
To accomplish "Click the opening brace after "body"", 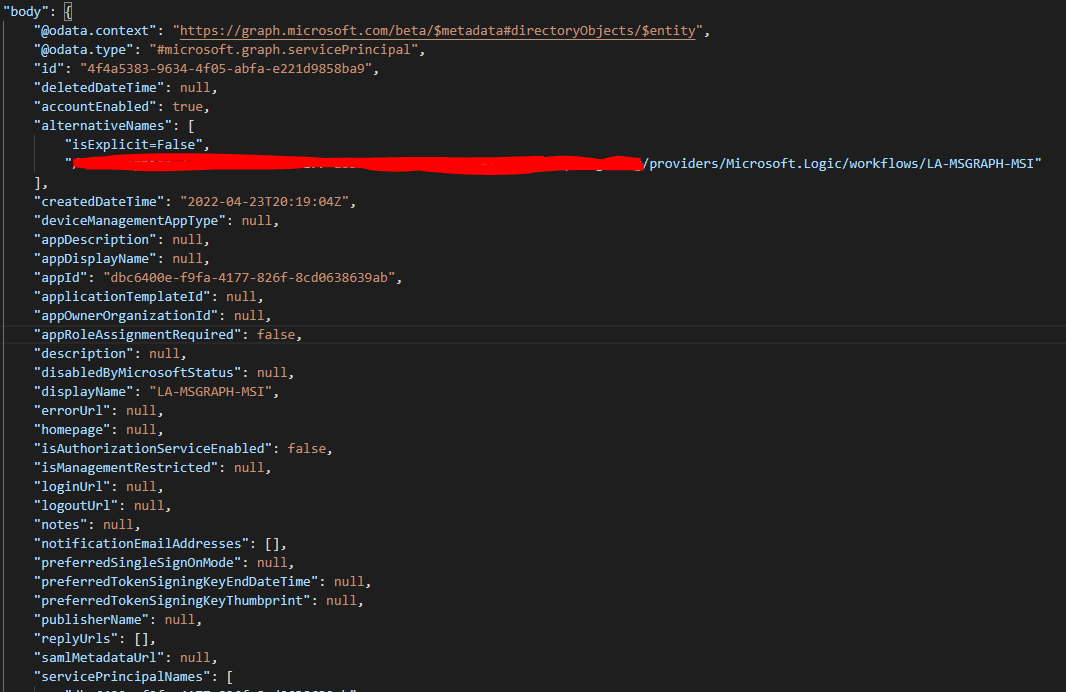I will click(68, 12).
